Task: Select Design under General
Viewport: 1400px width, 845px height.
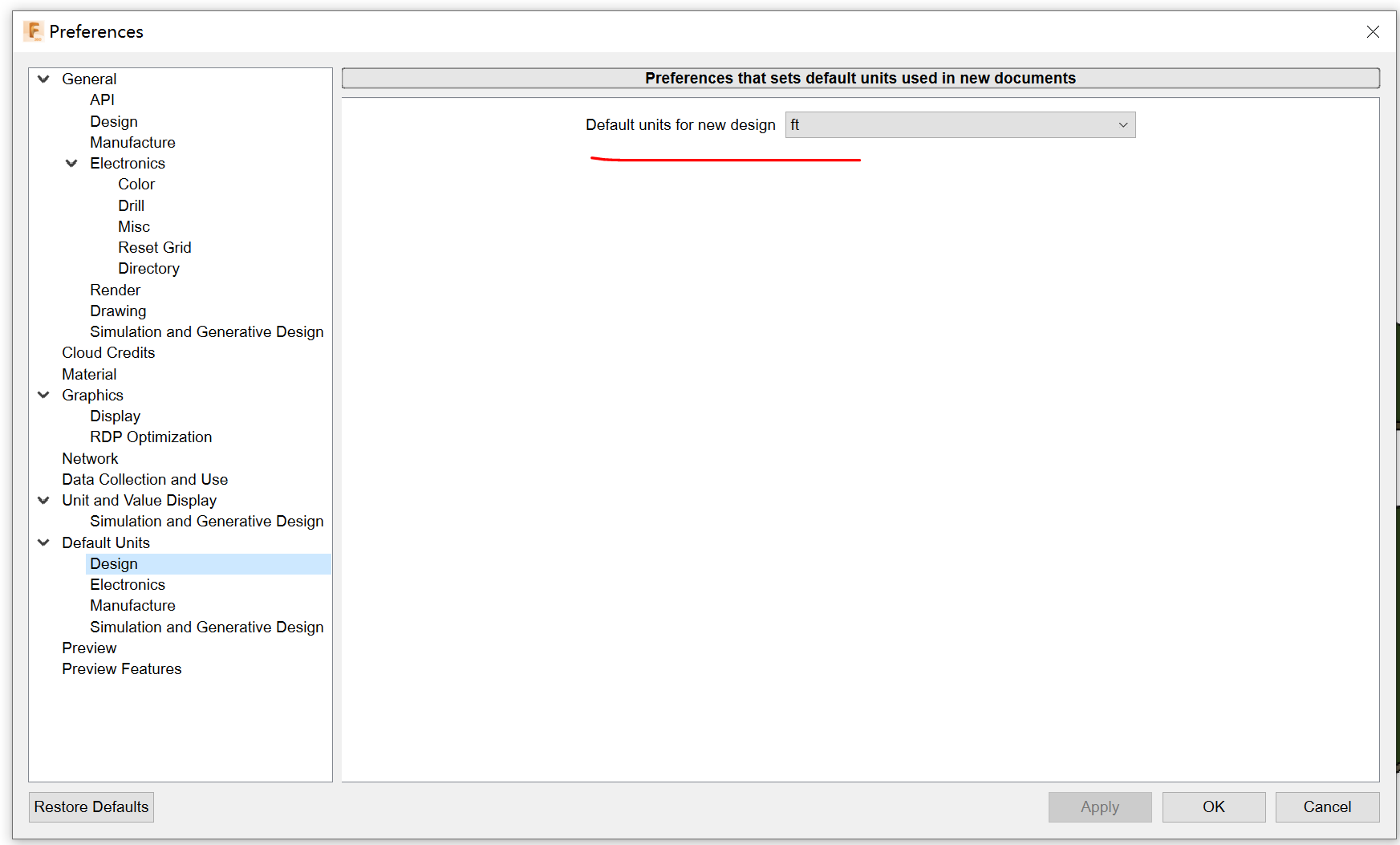Action: (x=114, y=121)
